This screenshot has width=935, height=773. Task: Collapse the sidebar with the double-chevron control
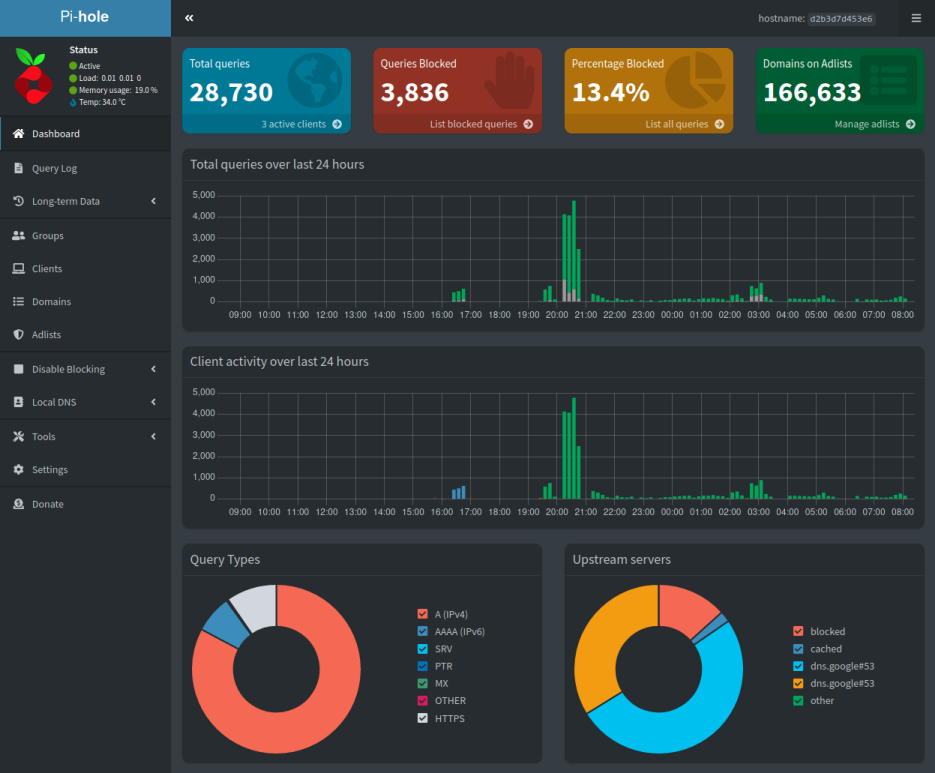pyautogui.click(x=189, y=17)
